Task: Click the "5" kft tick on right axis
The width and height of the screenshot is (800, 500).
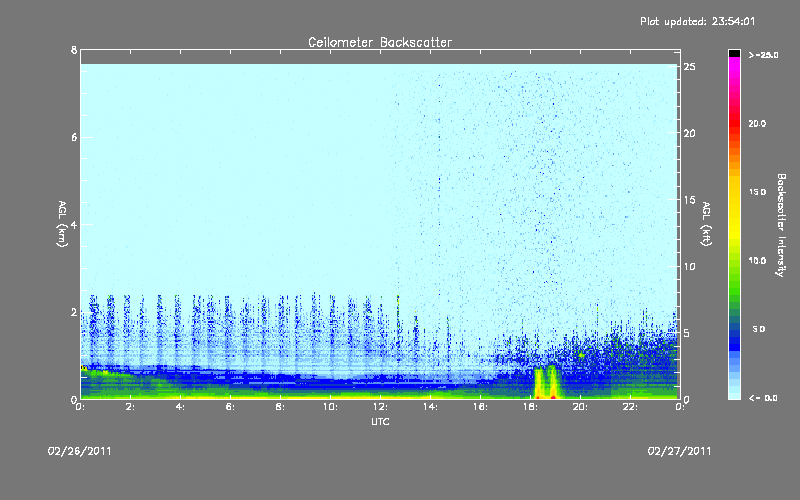Action: (x=687, y=333)
